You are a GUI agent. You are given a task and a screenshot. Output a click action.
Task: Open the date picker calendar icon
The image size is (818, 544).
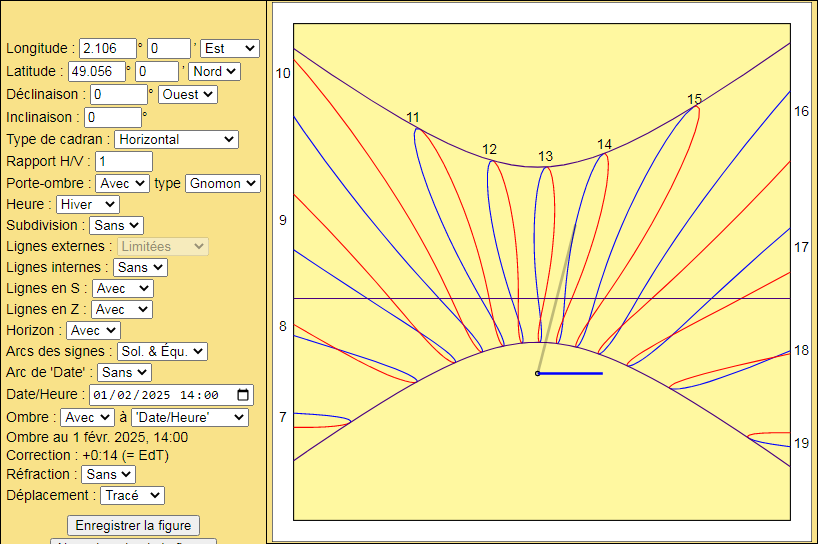(x=243, y=395)
